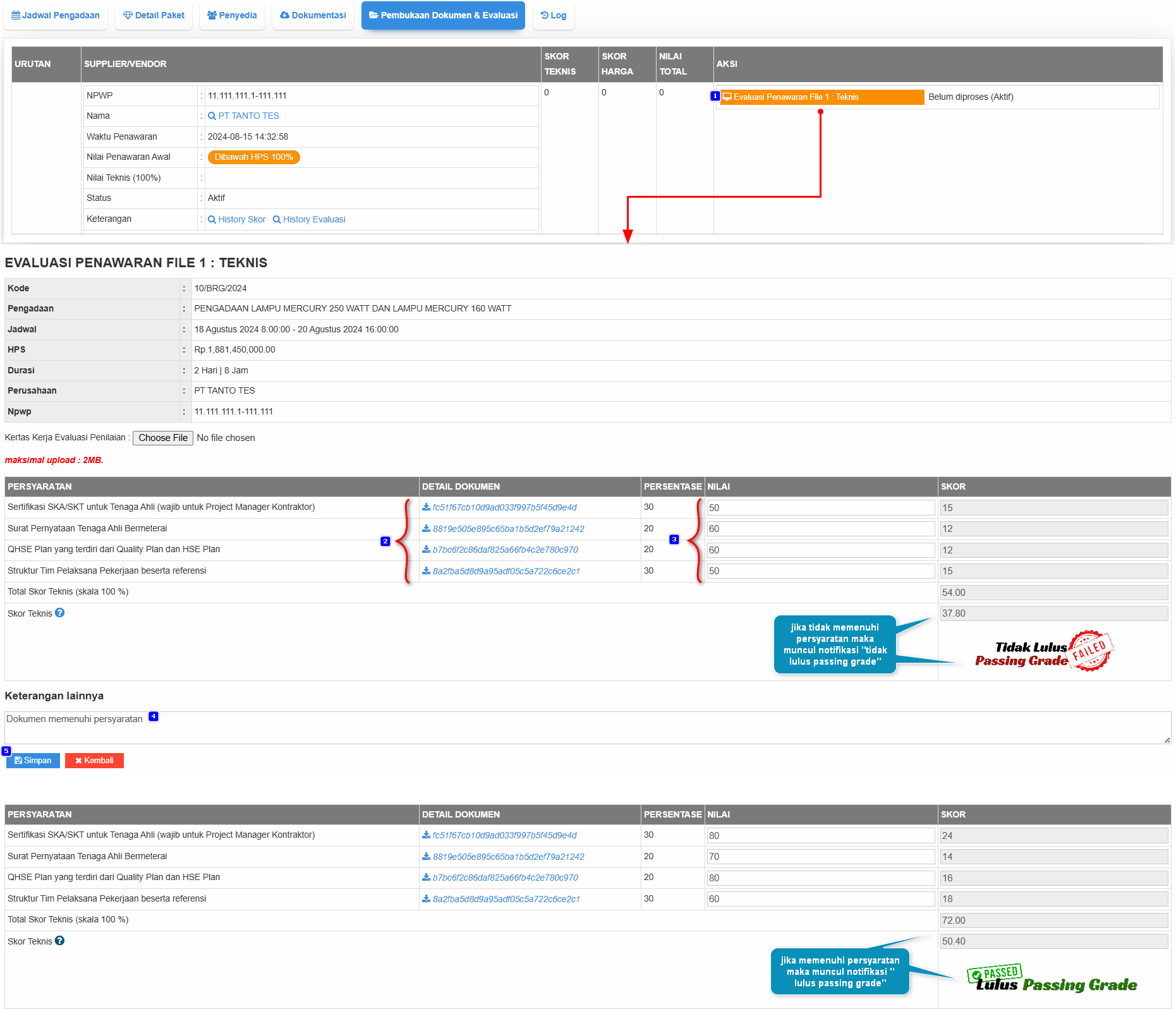The height and width of the screenshot is (1014, 1176).
Task: Click the help icon beside second Skor Teknis
Action: click(59, 941)
